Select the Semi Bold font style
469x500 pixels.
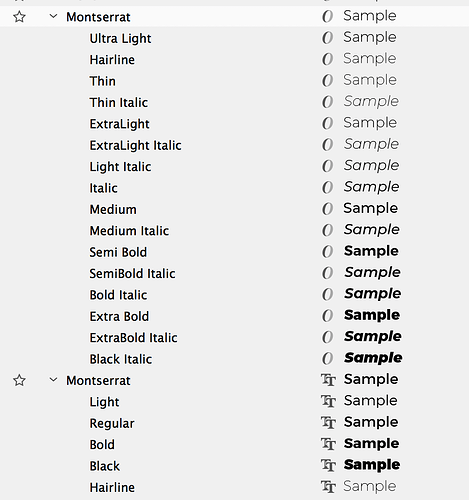click(118, 252)
